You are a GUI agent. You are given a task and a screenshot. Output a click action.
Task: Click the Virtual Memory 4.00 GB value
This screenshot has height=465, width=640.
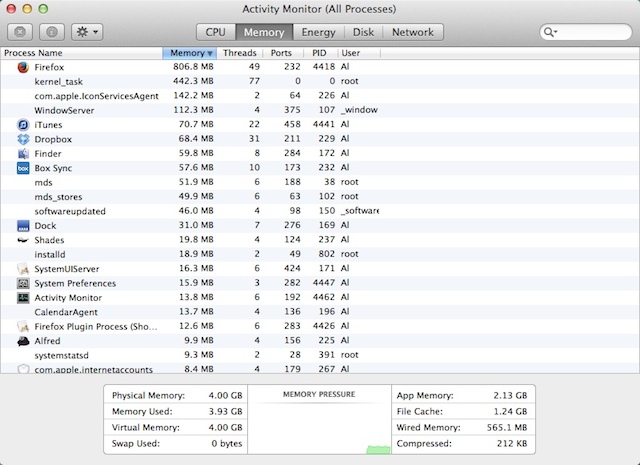225,427
